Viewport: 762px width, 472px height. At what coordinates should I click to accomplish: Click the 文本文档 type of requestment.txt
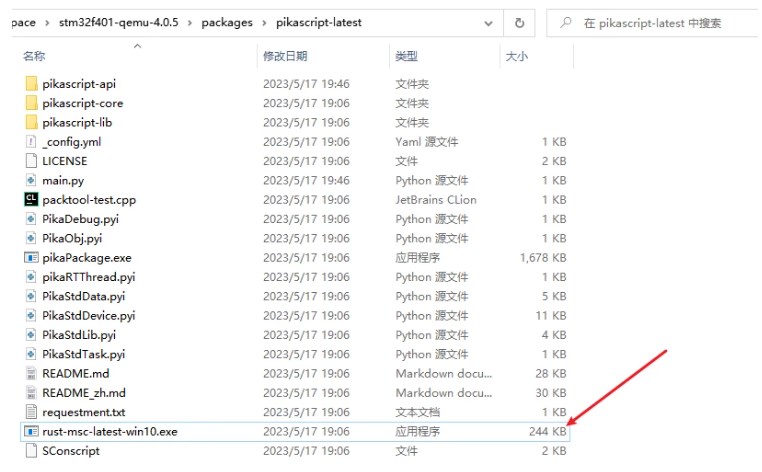(417, 412)
